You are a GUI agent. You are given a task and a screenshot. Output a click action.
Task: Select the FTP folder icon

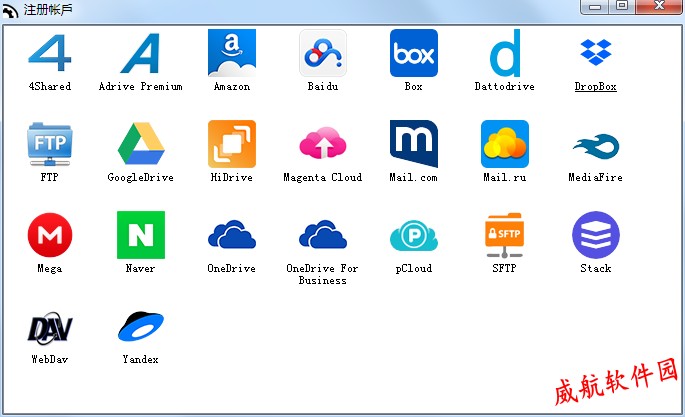[x=49, y=144]
